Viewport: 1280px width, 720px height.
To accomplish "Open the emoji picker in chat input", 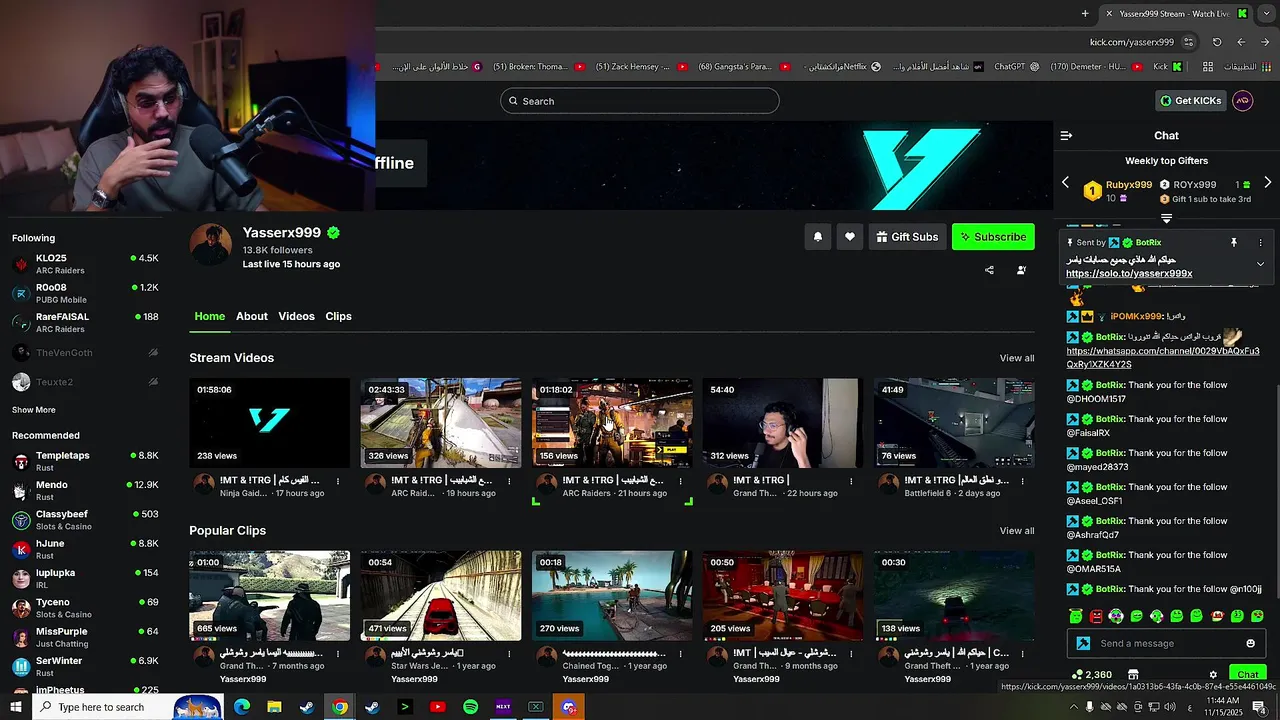I will click(1250, 643).
